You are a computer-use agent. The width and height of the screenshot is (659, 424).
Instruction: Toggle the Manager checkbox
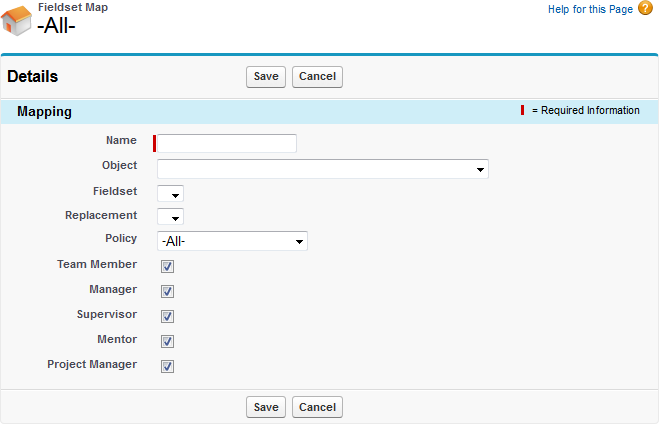pyautogui.click(x=168, y=292)
